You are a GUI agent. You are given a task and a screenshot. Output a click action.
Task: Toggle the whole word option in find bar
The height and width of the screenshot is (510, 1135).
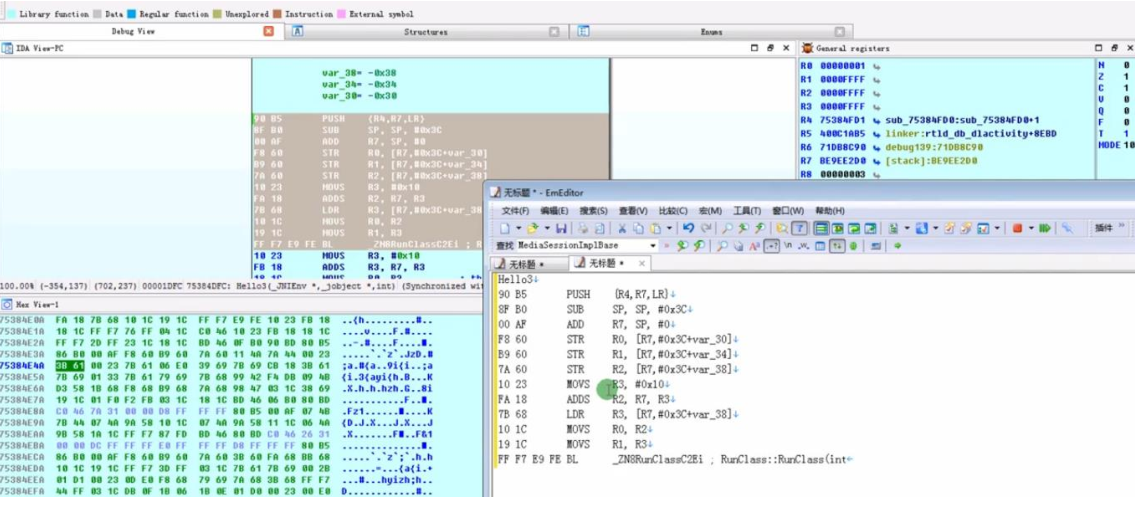(803, 246)
